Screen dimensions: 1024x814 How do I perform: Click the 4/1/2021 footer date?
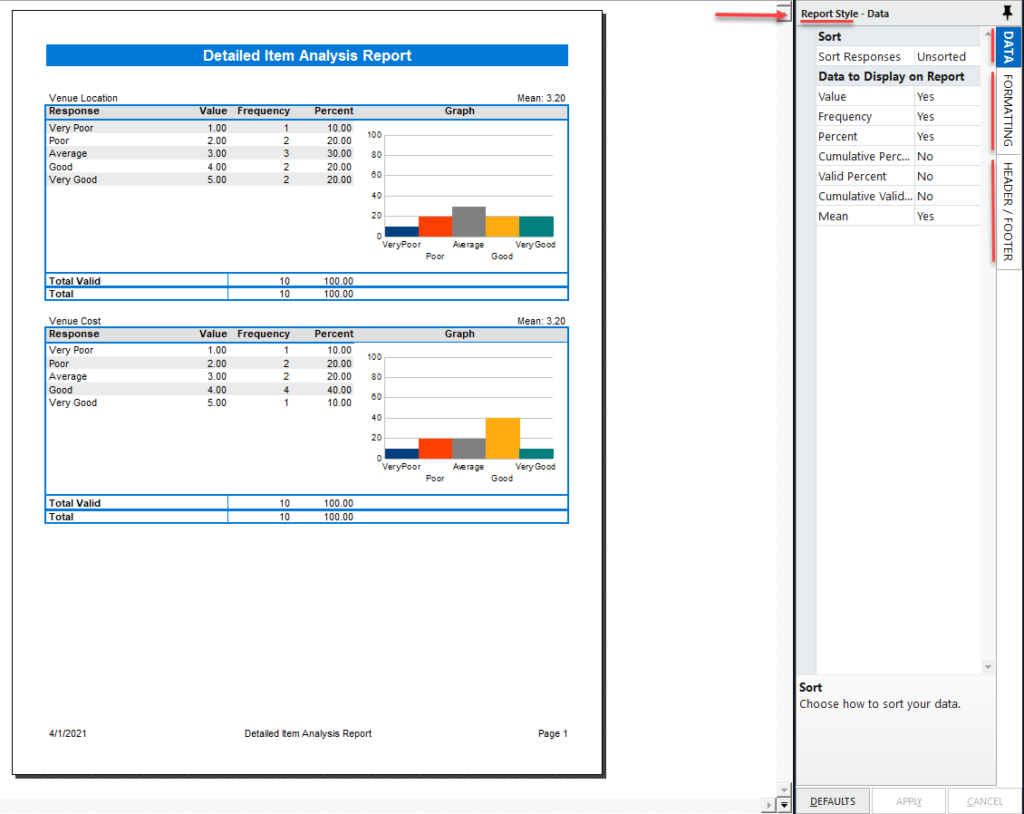click(x=68, y=734)
